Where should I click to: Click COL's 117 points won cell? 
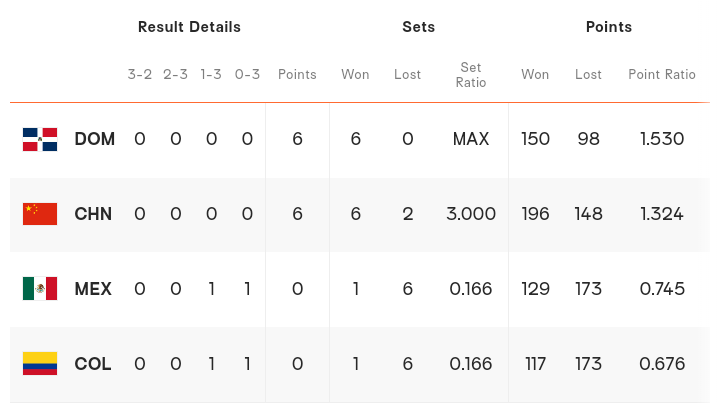coord(536,364)
